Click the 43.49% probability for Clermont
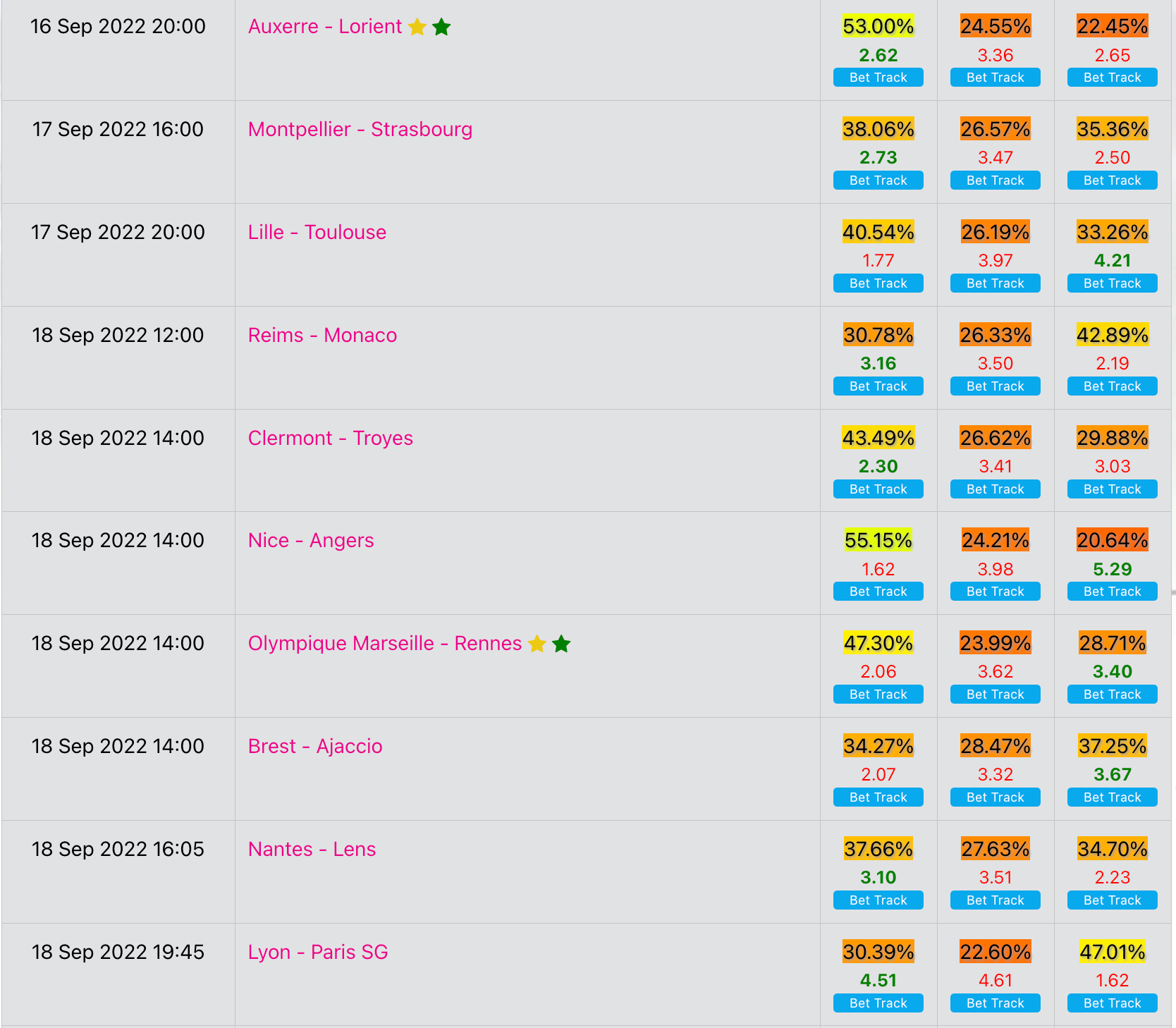Viewport: 1176px width, 1028px height. point(878,439)
